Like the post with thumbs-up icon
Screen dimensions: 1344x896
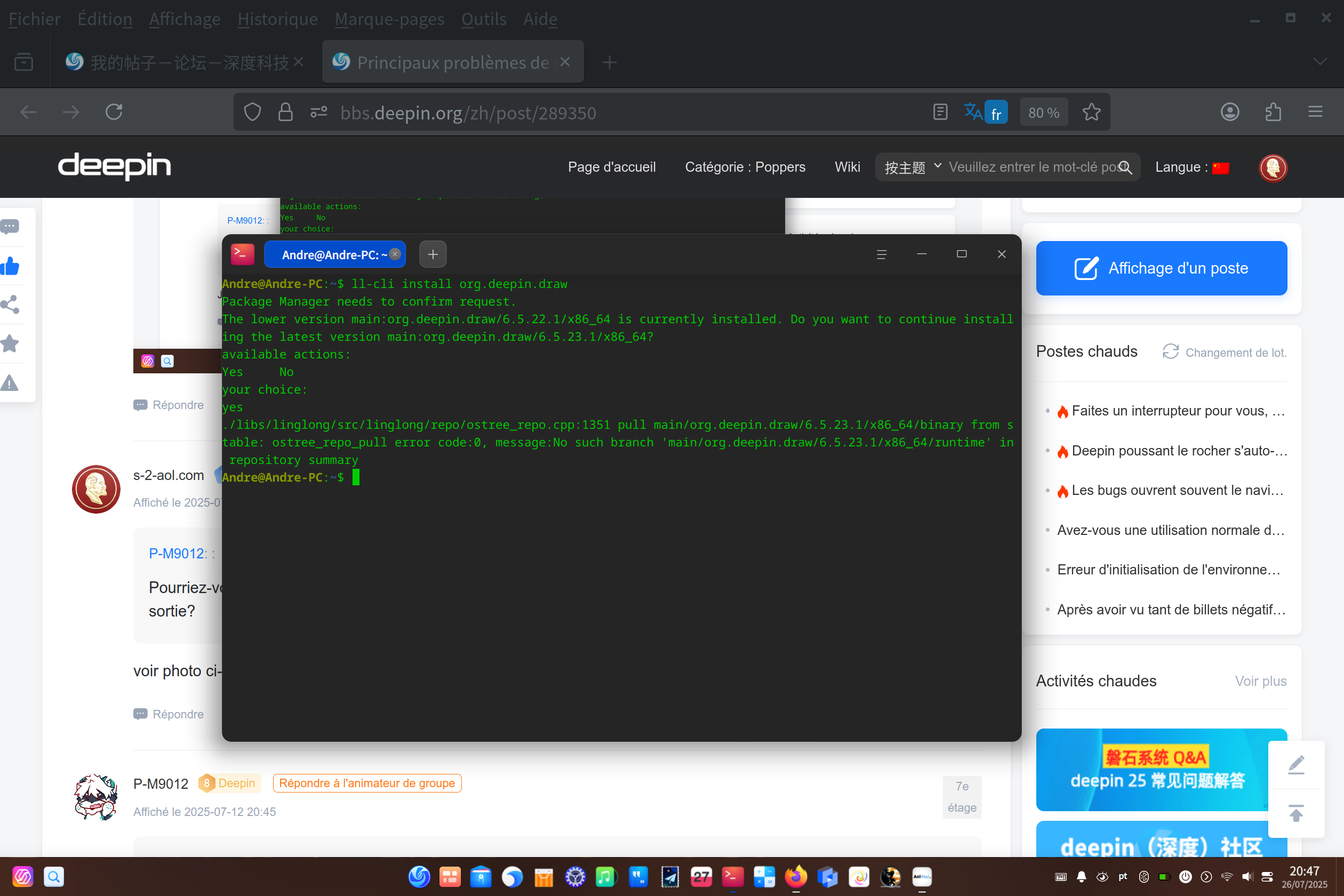(x=10, y=266)
